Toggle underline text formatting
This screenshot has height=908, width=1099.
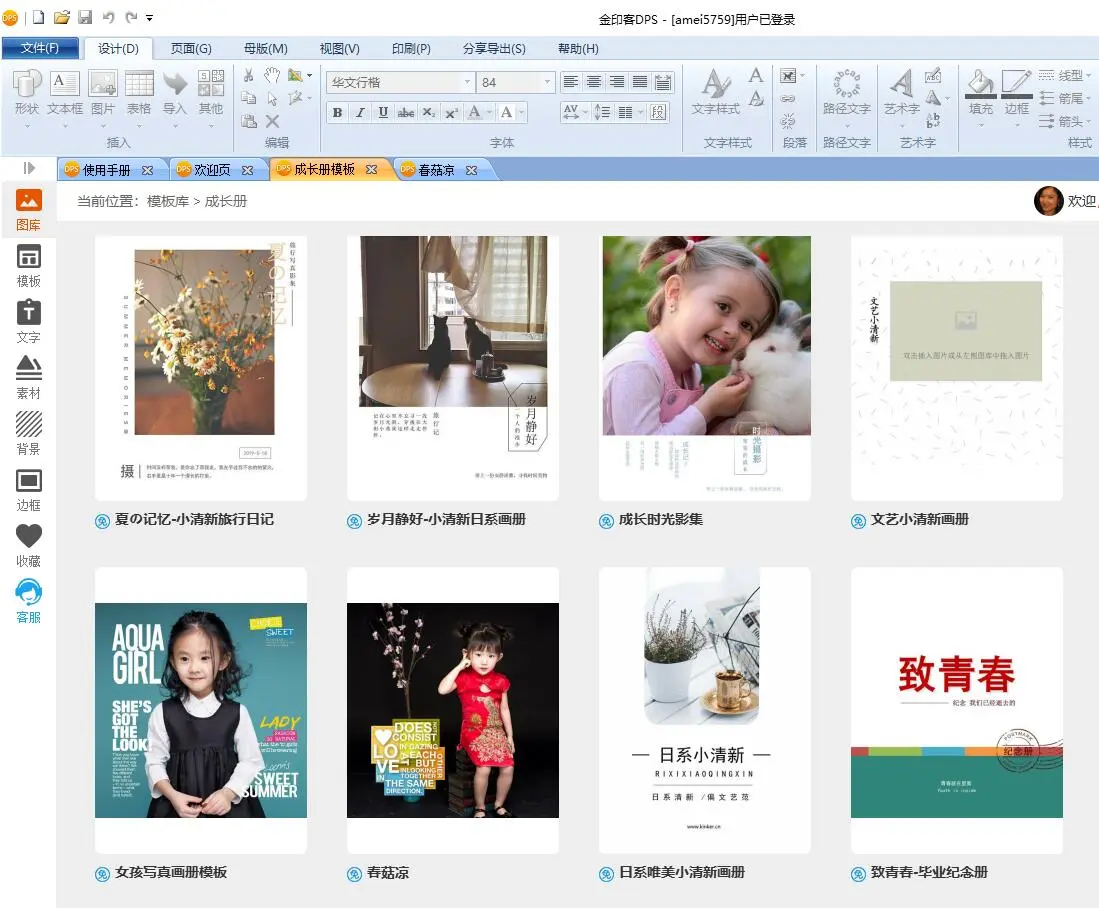pos(383,113)
